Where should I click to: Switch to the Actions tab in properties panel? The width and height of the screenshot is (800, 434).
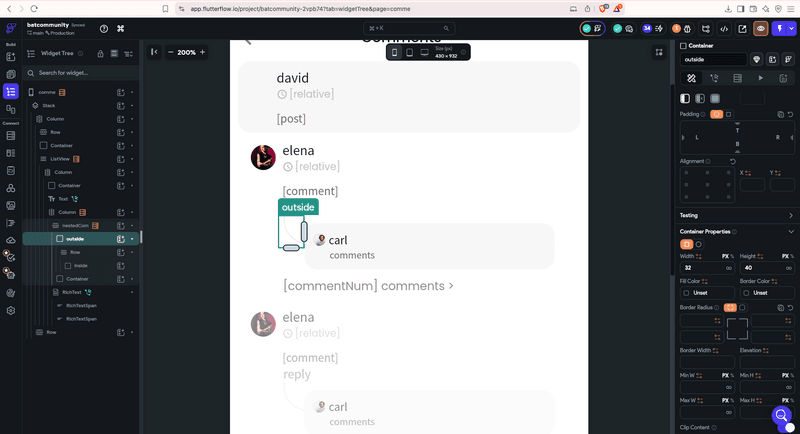tap(714, 78)
